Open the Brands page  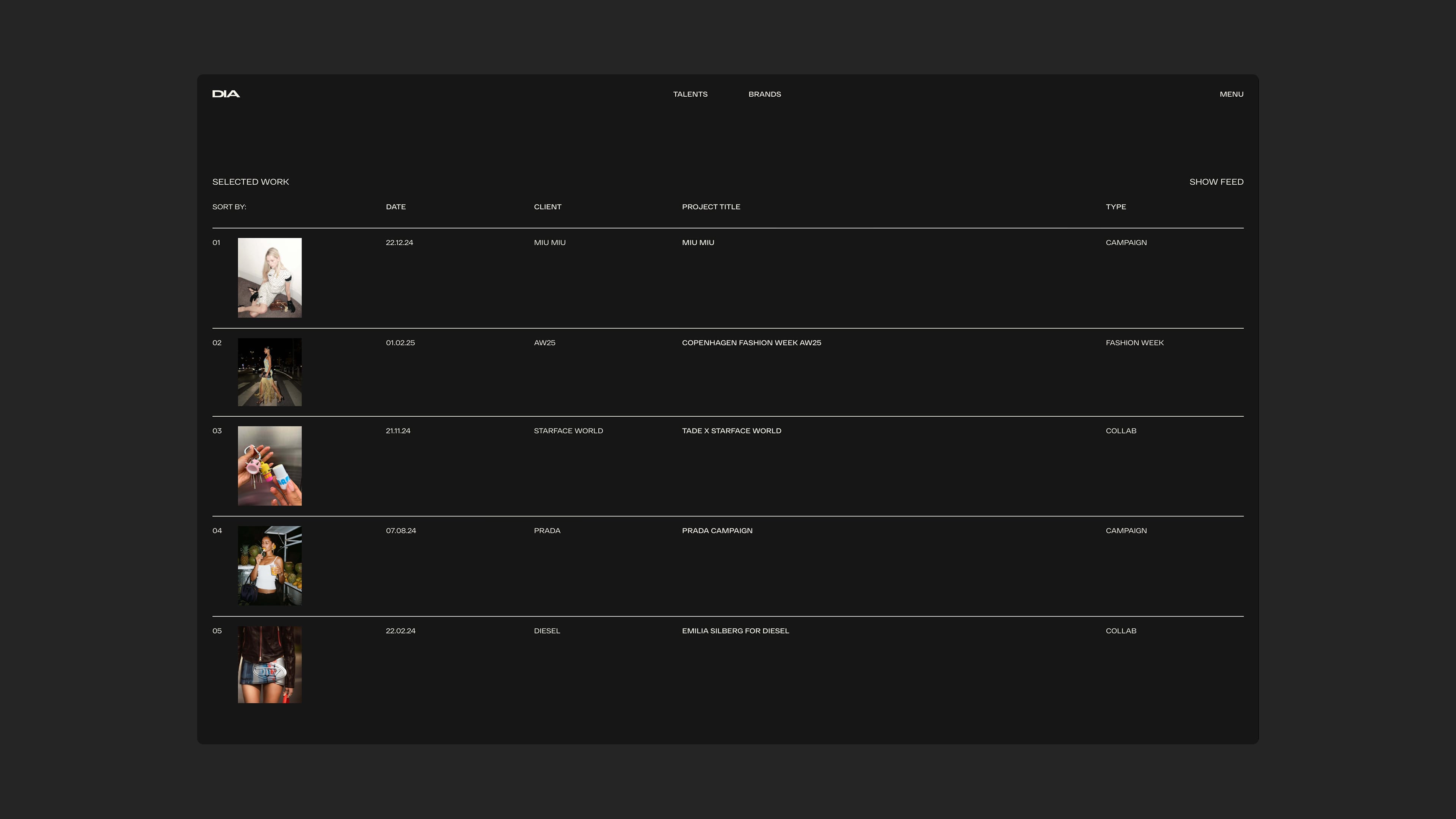click(x=764, y=94)
